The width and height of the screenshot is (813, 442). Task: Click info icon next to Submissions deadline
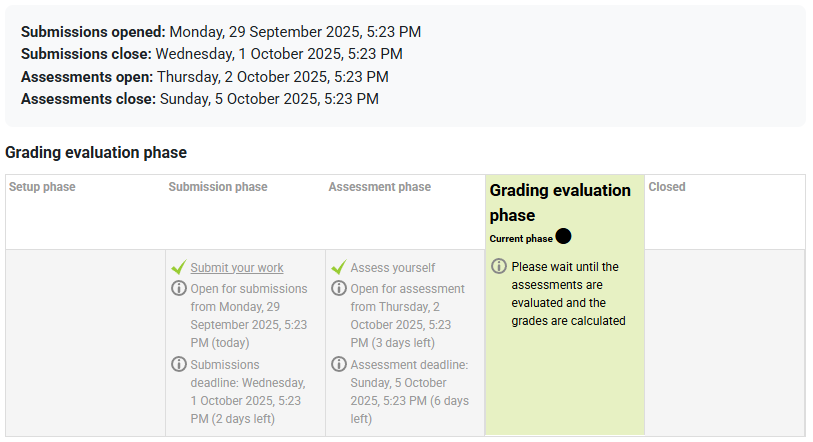pos(179,364)
